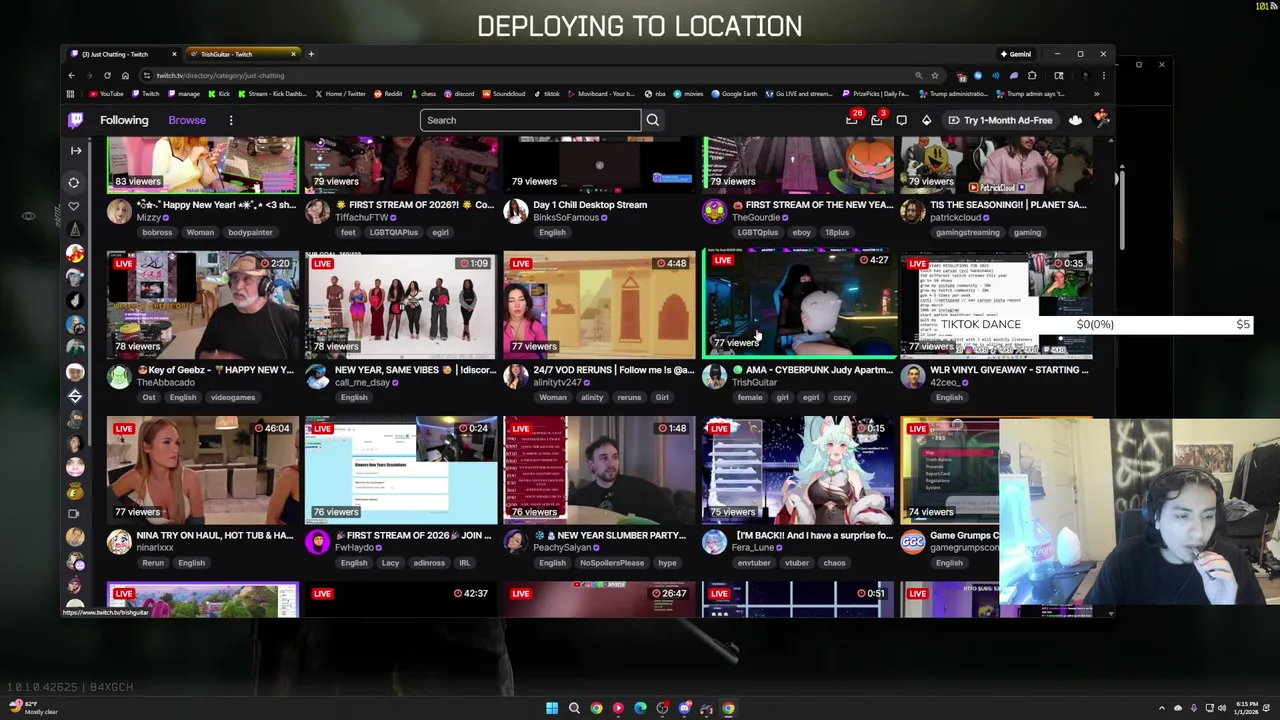The height and width of the screenshot is (720, 1280).
Task: Show hidden system tray icons chevron
Action: tap(1162, 708)
